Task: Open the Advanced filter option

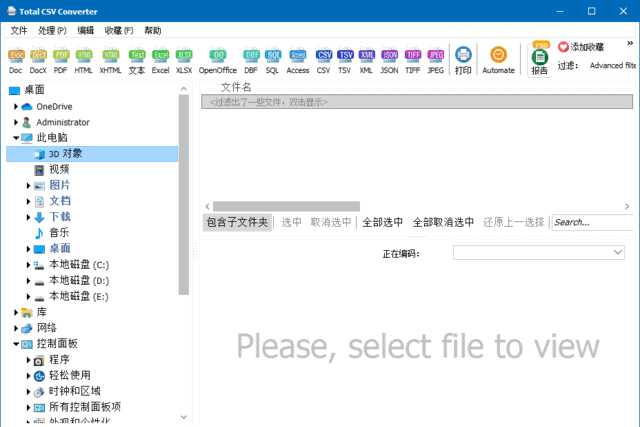Action: 612,65
